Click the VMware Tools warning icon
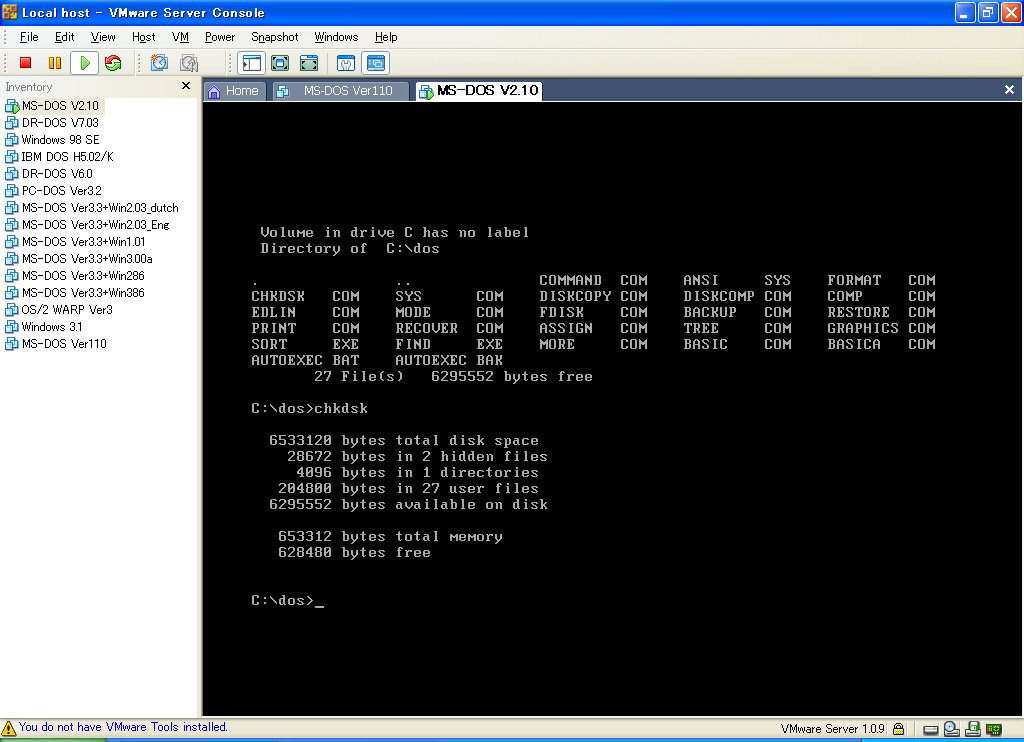 8,728
